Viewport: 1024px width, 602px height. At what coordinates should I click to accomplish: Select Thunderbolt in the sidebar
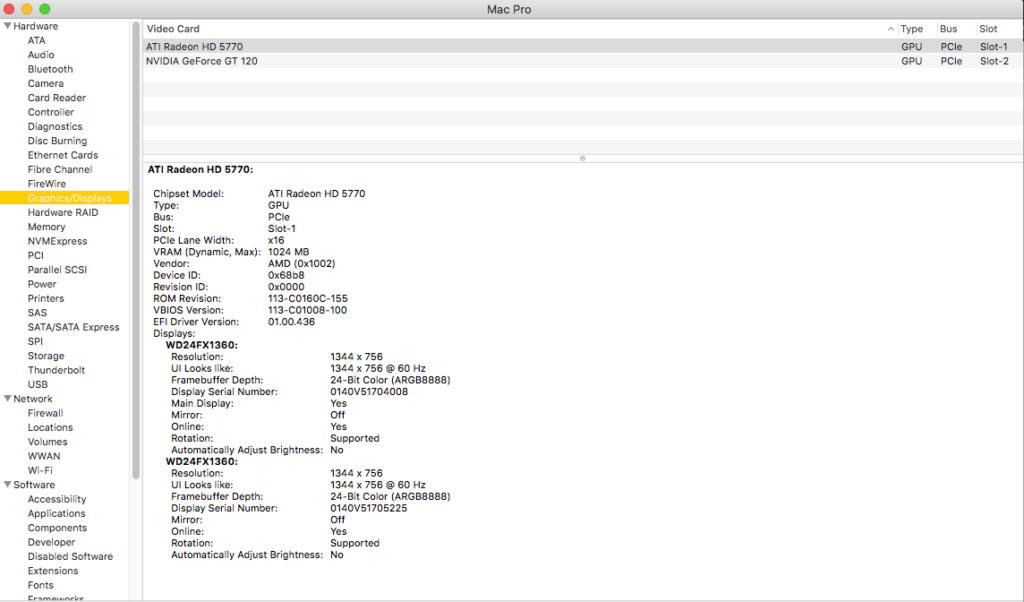point(56,371)
